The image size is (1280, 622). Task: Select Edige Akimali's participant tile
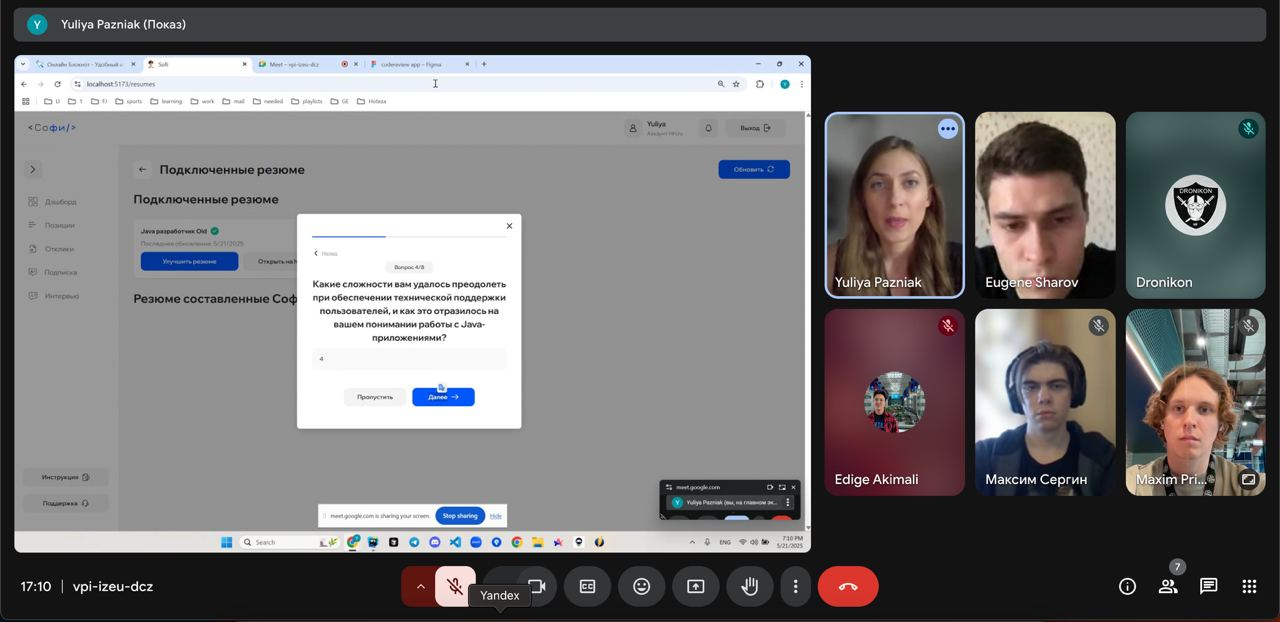pos(894,402)
